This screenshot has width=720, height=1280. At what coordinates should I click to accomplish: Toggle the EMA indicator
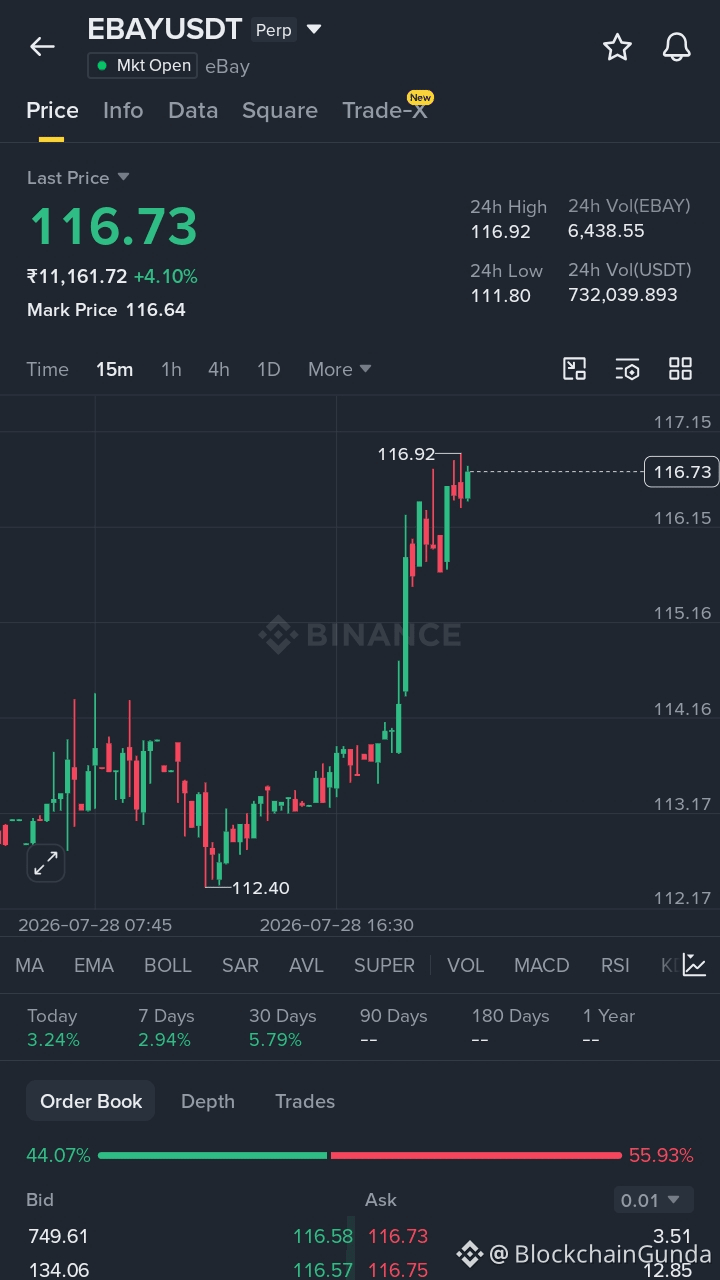[x=94, y=965]
